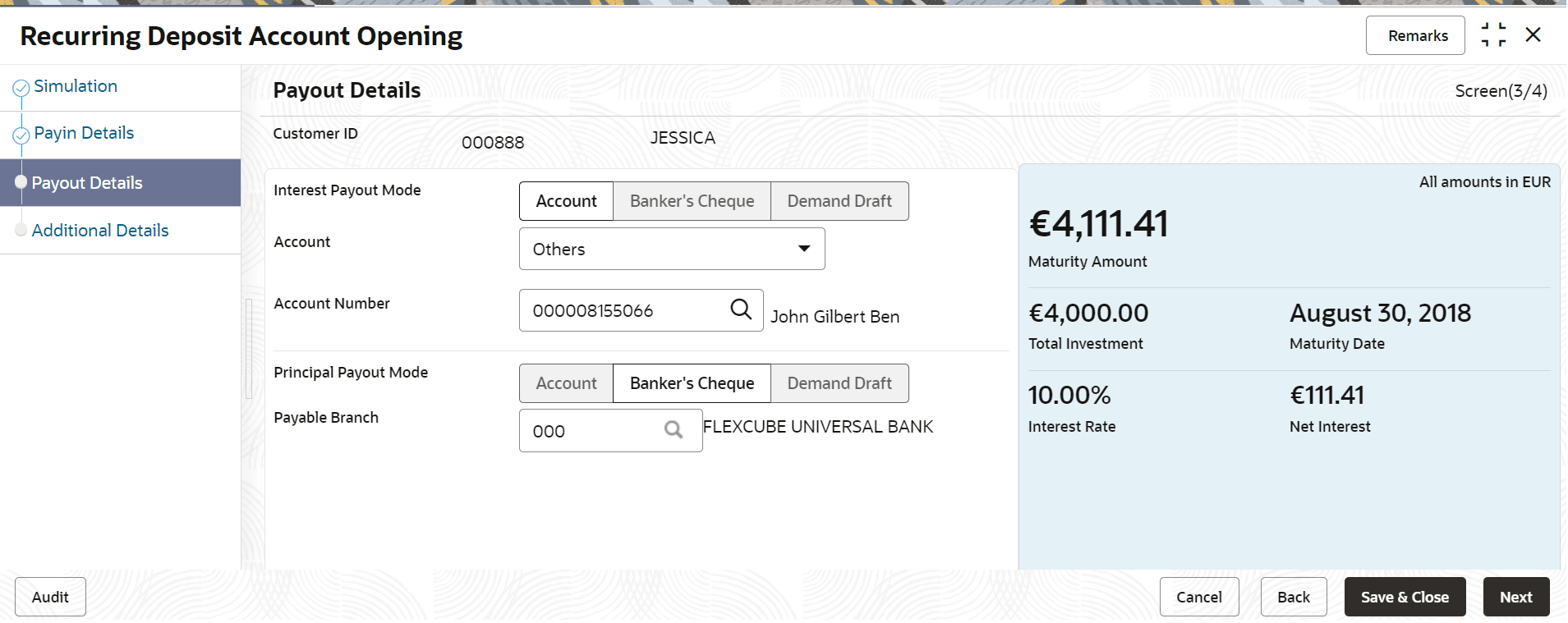Click the Account Number search magnifier icon

tap(741, 309)
